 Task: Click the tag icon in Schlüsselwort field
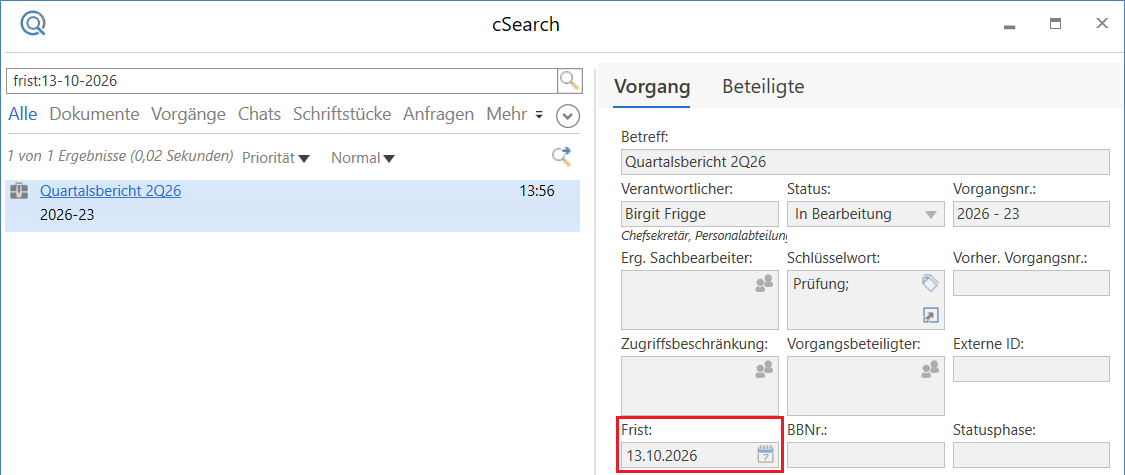click(930, 283)
